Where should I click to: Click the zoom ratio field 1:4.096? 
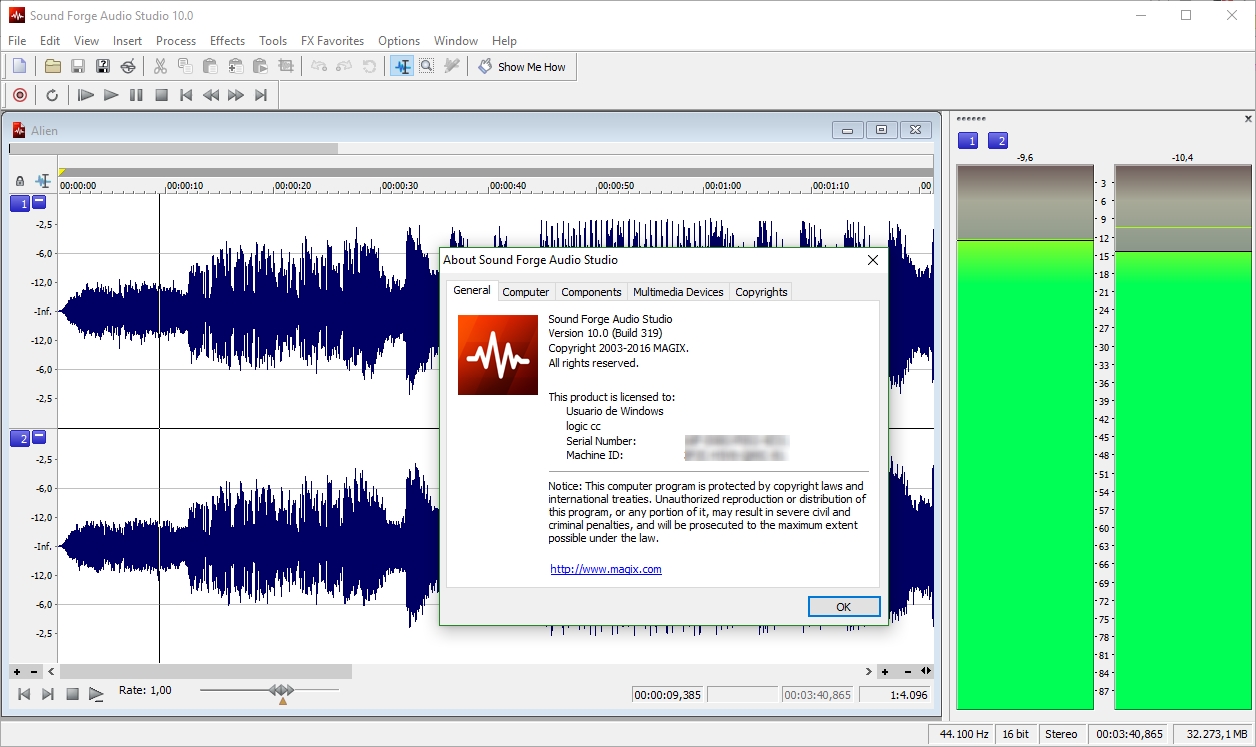point(895,694)
